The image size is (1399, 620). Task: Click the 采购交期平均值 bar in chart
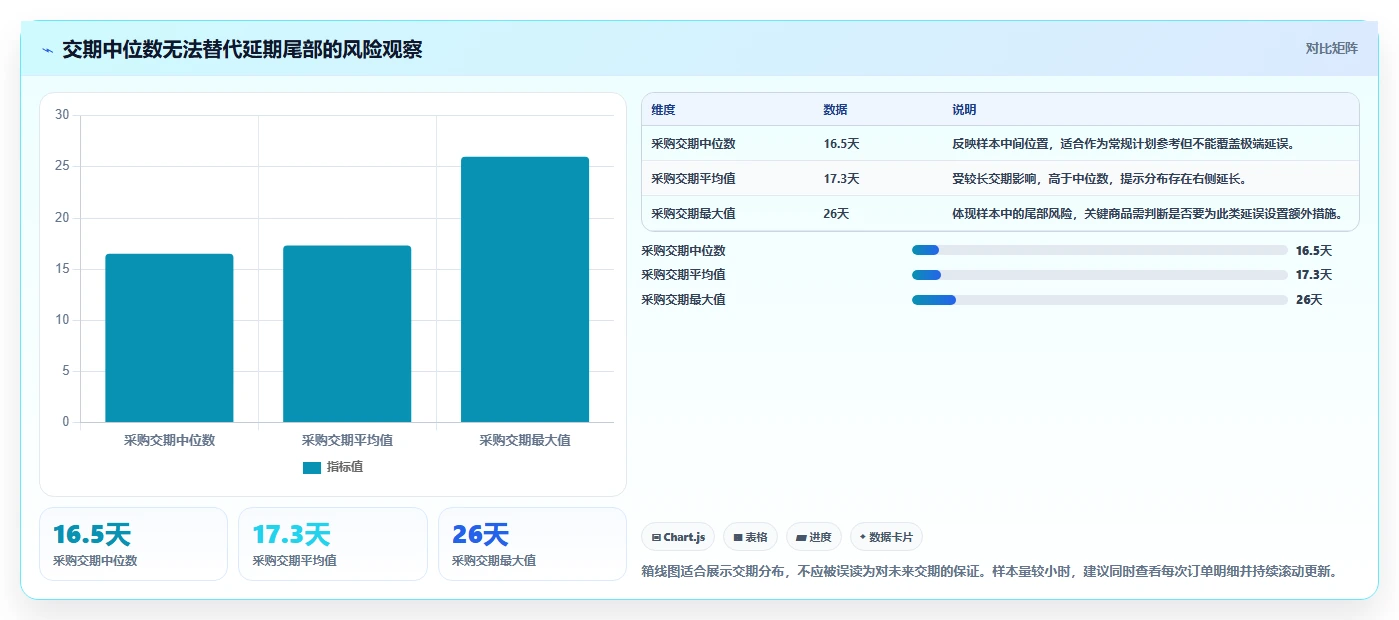pyautogui.click(x=347, y=334)
